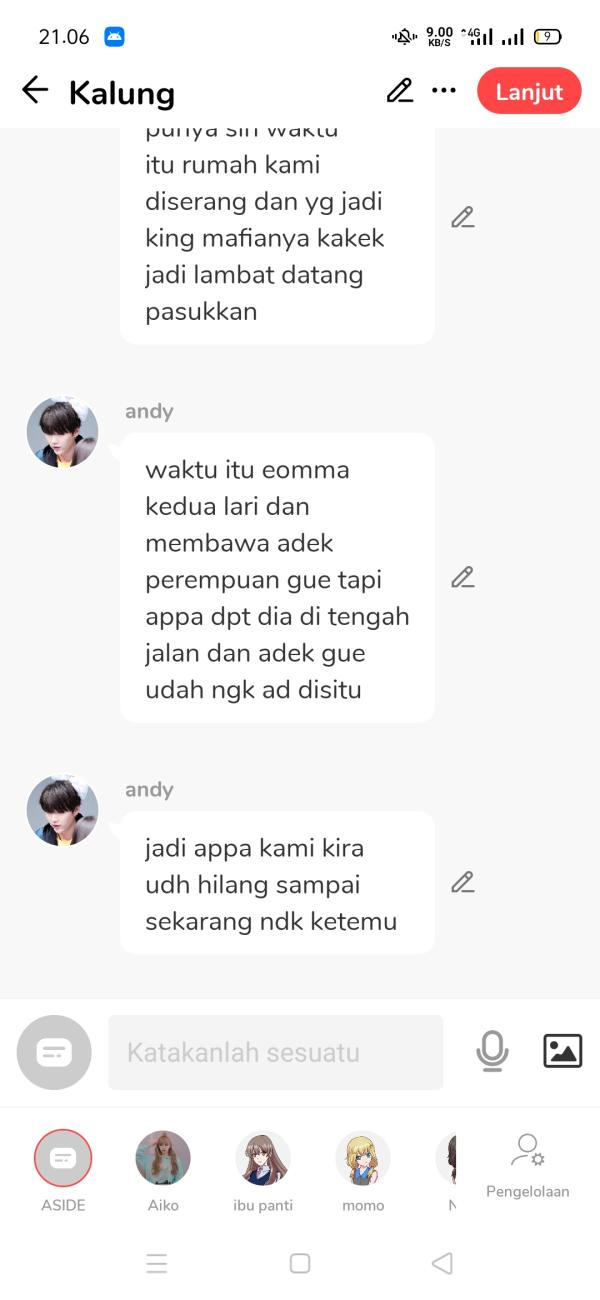The width and height of the screenshot is (600, 1300).
Task: Tap the microphone voice input icon
Action: tap(492, 1051)
